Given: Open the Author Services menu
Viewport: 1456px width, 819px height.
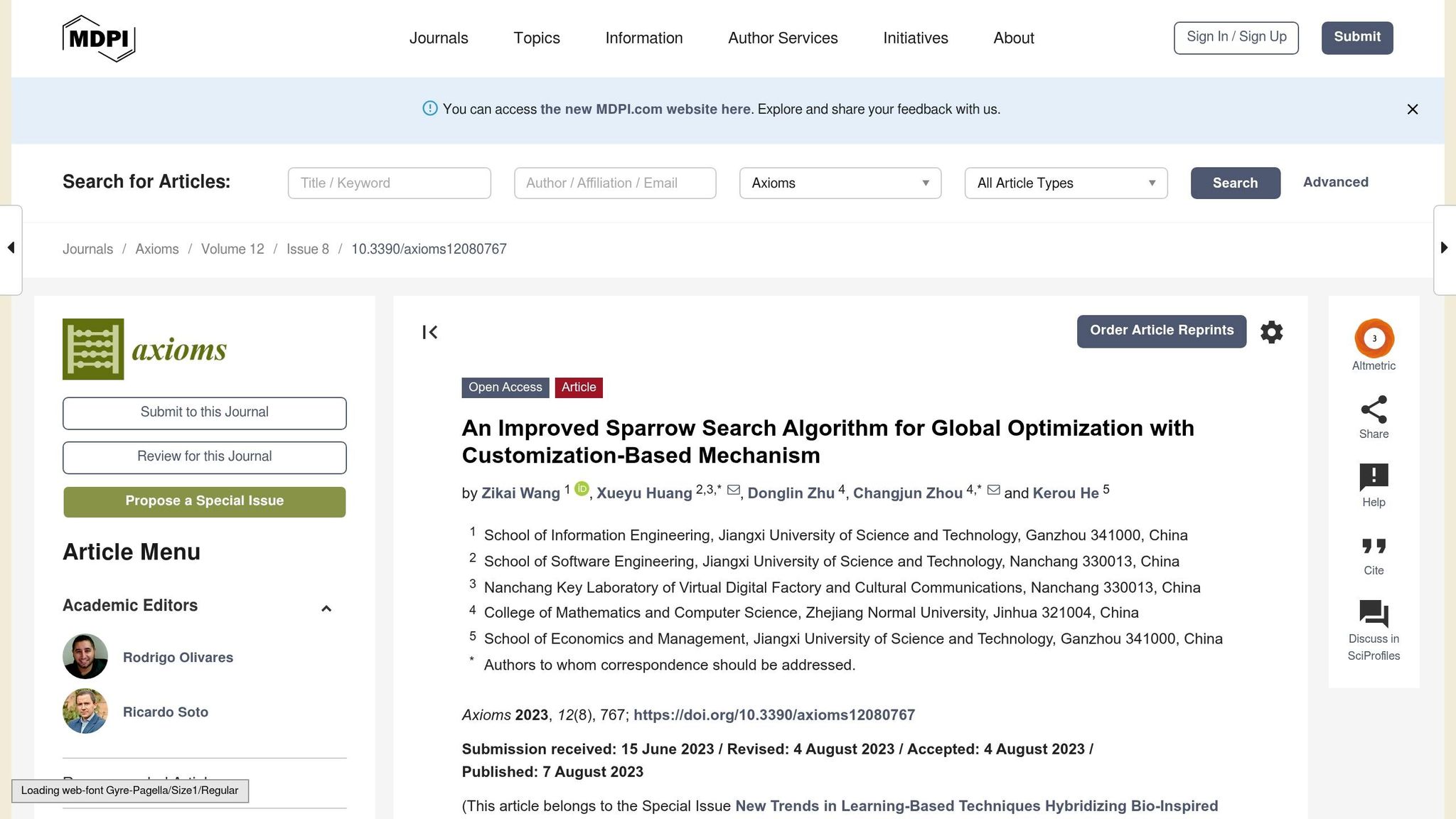Looking at the screenshot, I should click(783, 38).
